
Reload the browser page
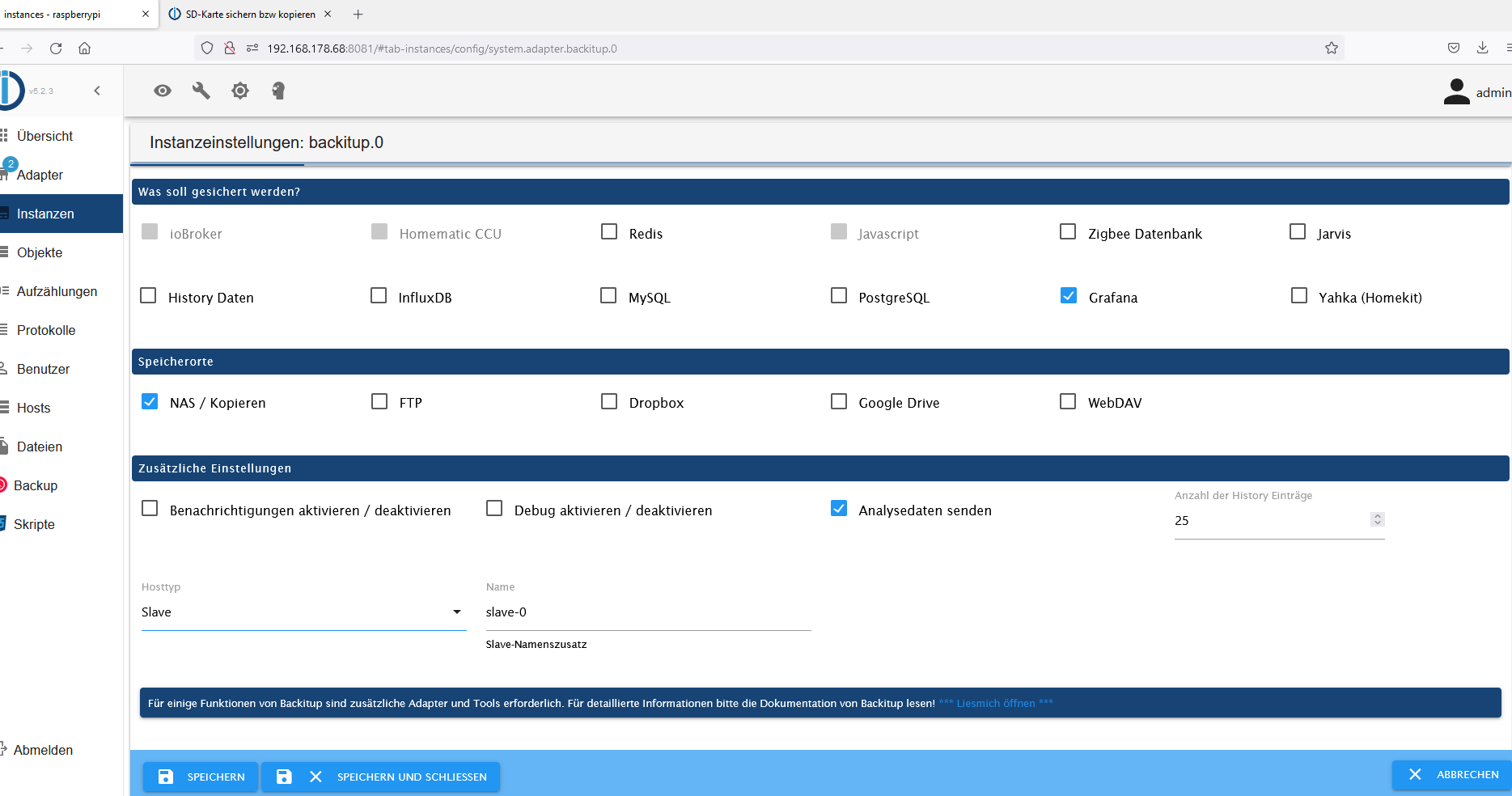click(56, 49)
